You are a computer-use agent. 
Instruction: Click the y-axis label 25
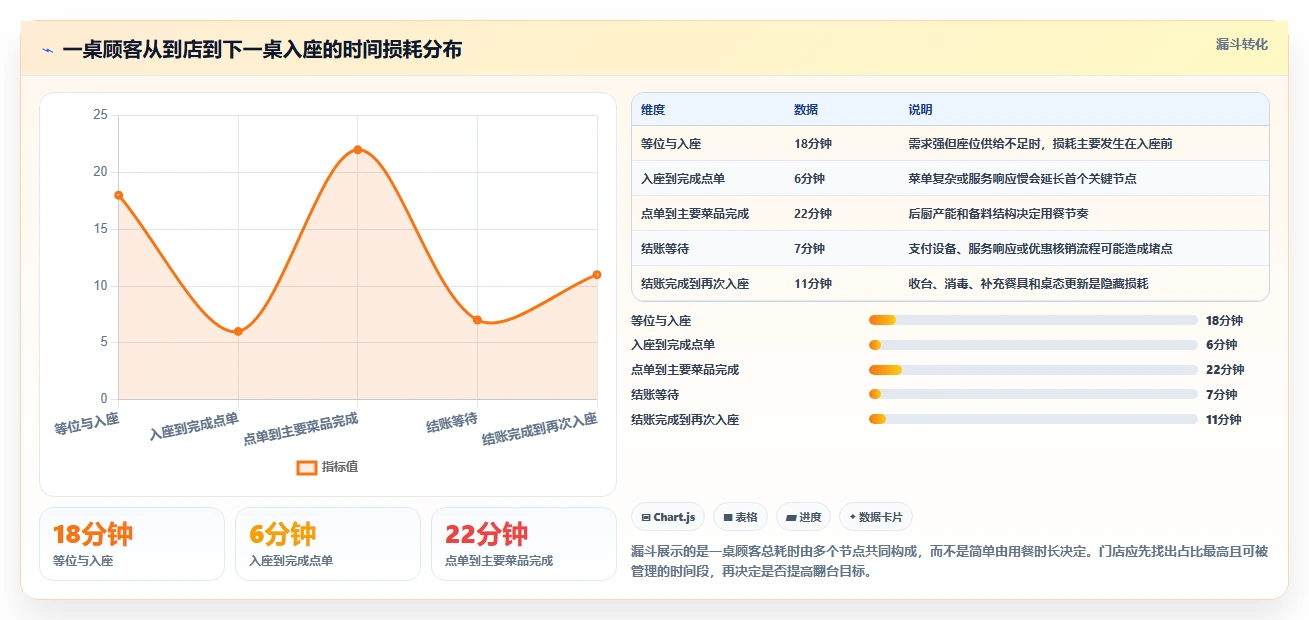100,115
